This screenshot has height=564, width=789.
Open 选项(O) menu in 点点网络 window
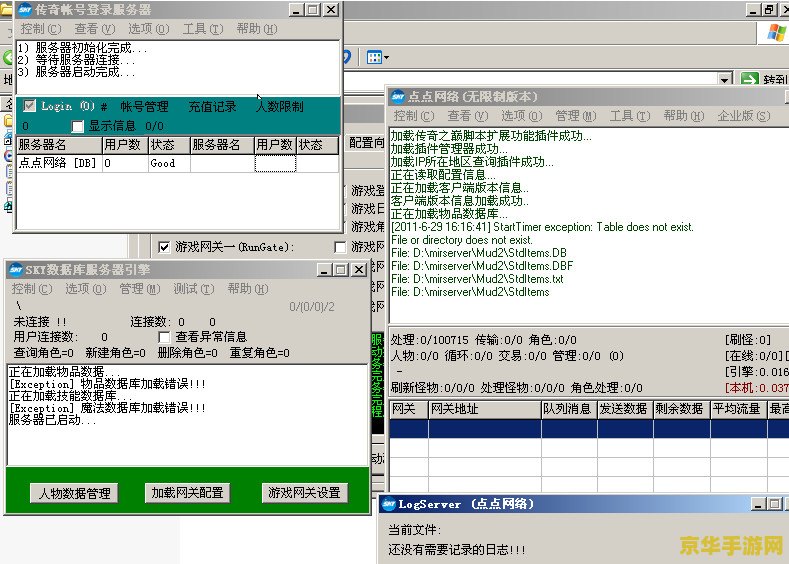point(521,116)
